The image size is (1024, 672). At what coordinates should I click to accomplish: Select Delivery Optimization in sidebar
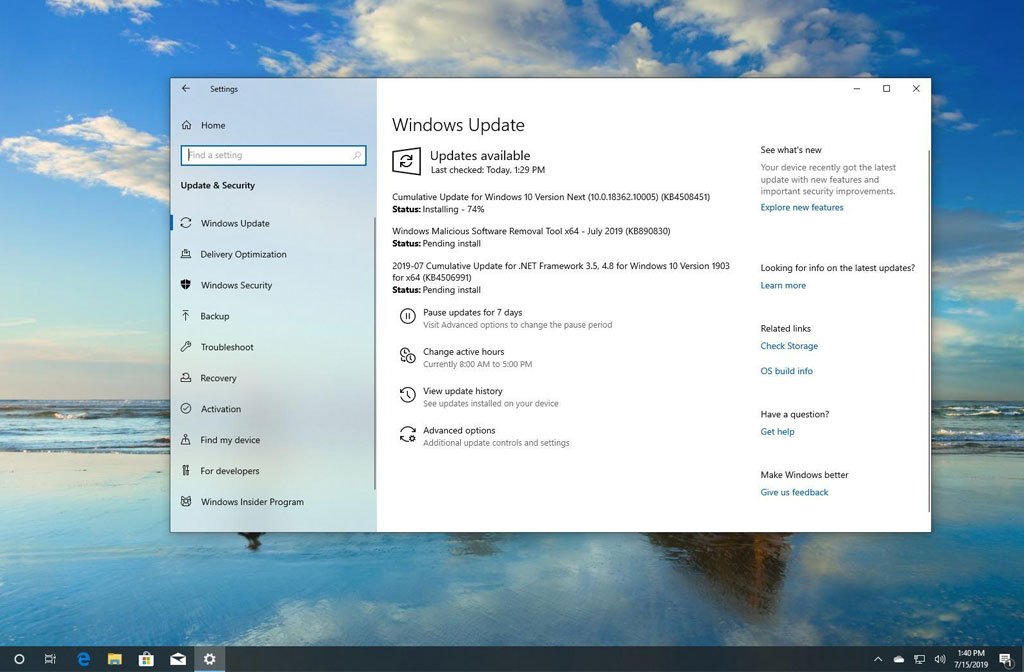pos(243,254)
